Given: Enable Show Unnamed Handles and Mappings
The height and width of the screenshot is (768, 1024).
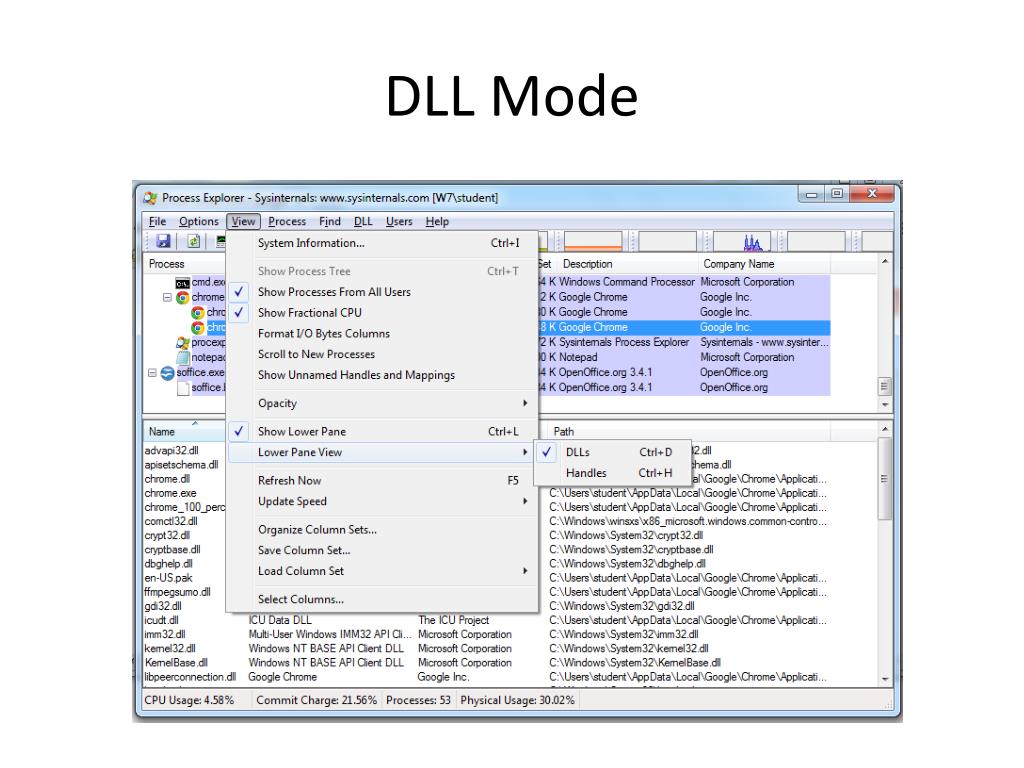Looking at the screenshot, I should tap(382, 376).
